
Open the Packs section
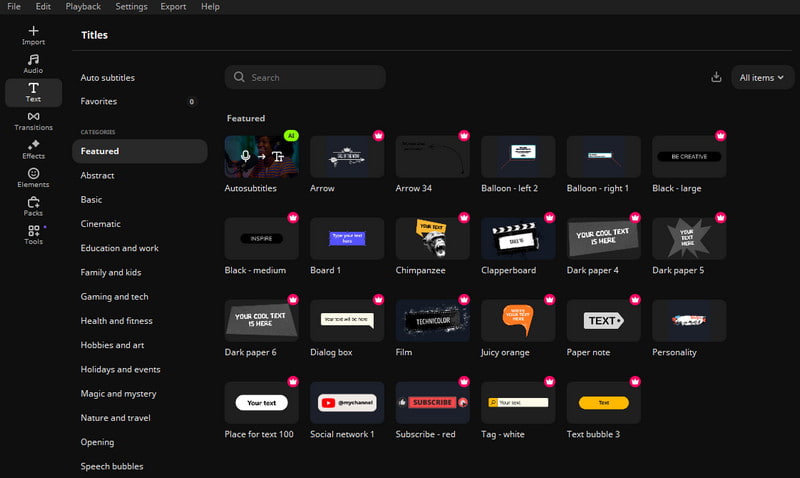[x=33, y=206]
